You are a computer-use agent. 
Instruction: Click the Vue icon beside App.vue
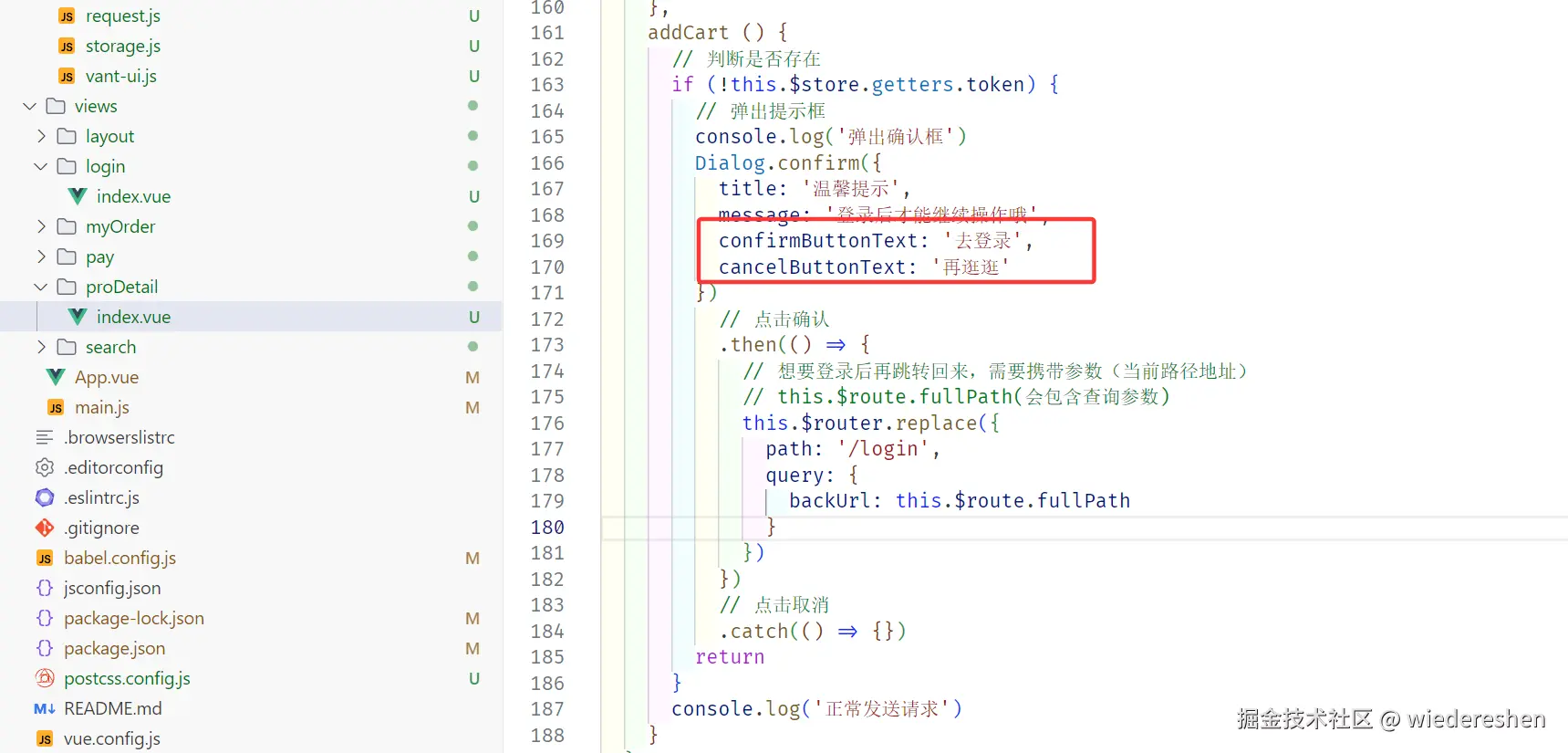point(56,377)
